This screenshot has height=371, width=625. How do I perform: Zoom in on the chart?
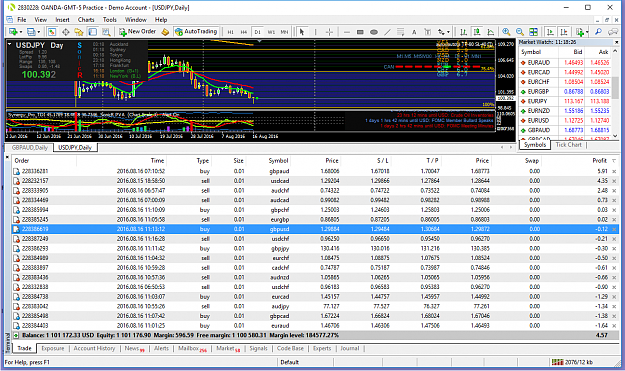[506, 32]
